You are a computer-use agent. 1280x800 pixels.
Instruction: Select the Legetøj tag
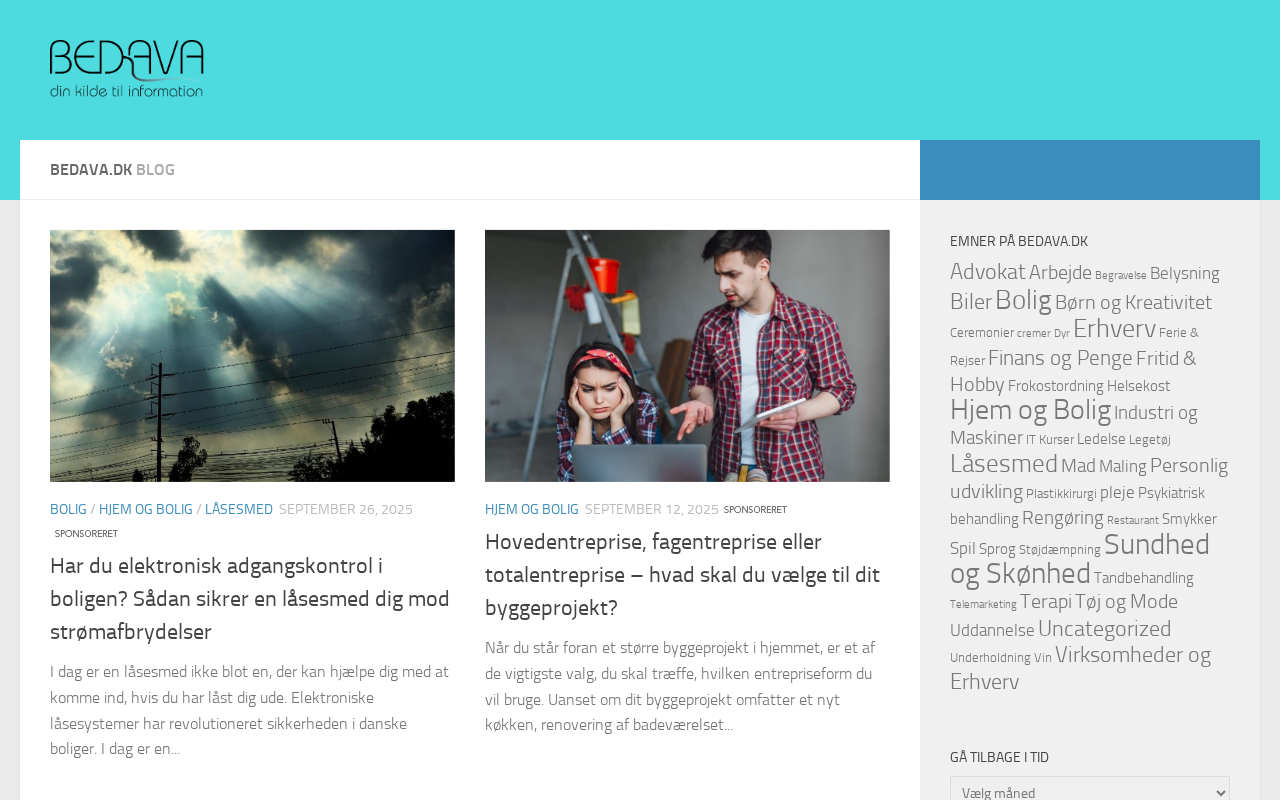pos(1150,440)
